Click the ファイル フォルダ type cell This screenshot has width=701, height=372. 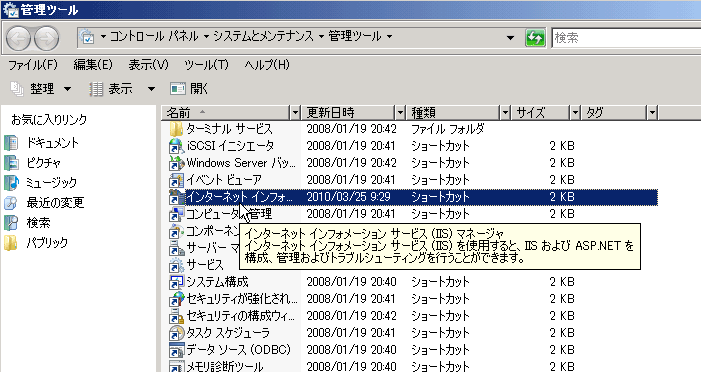(x=448, y=129)
